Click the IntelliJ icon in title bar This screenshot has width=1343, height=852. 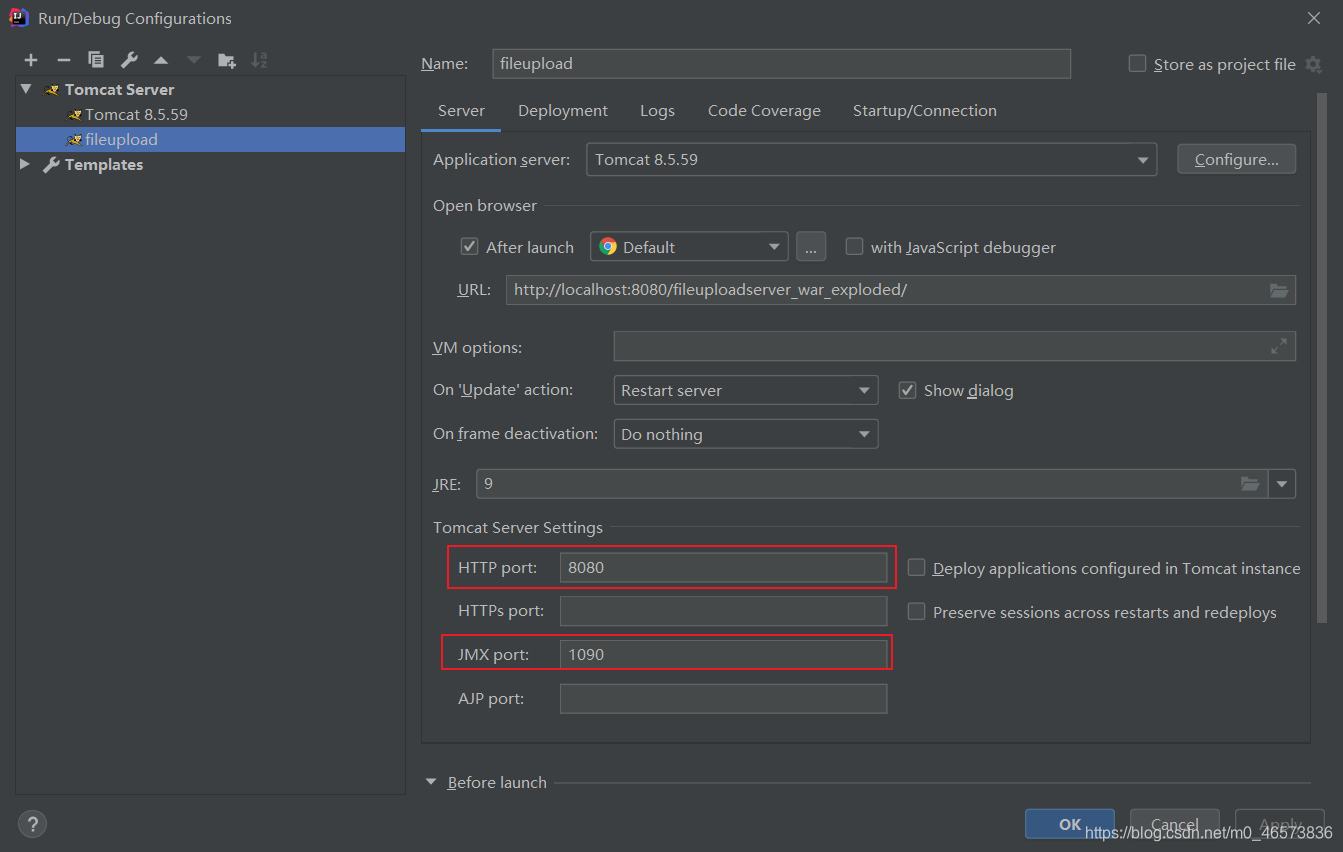pos(18,17)
